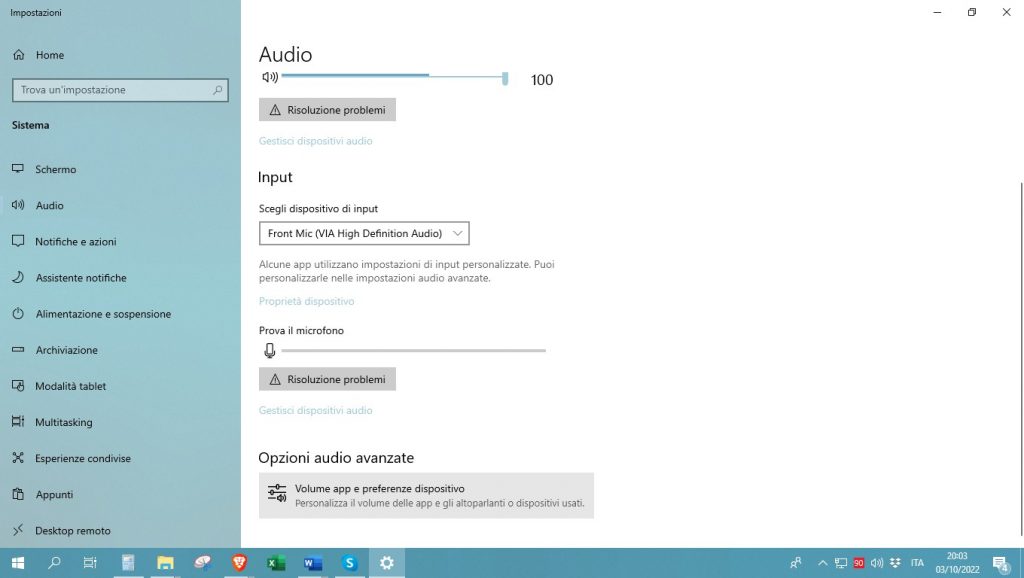Click the Risoluzione problemi button under Input

(x=327, y=379)
